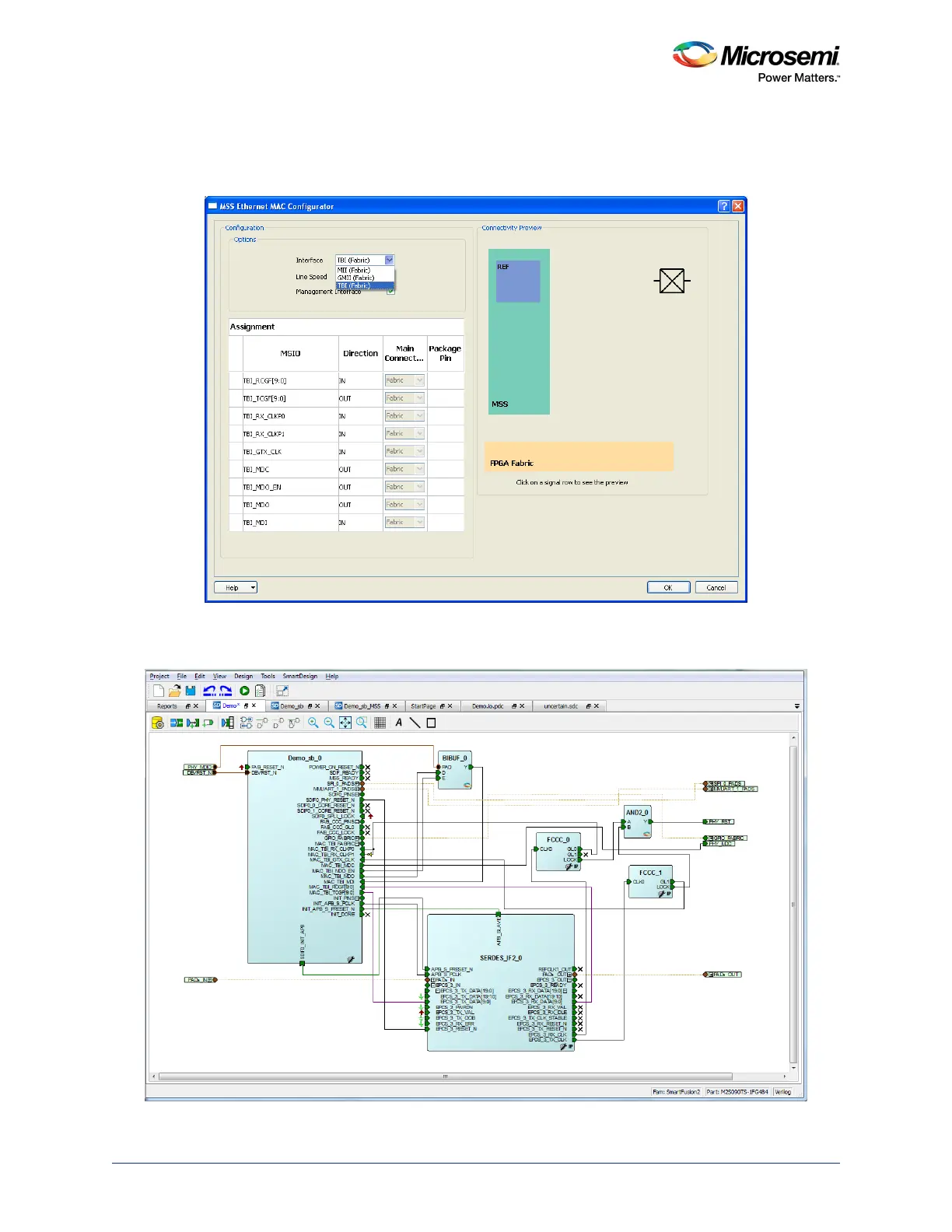Close the Reports tab with its X

tap(196, 706)
